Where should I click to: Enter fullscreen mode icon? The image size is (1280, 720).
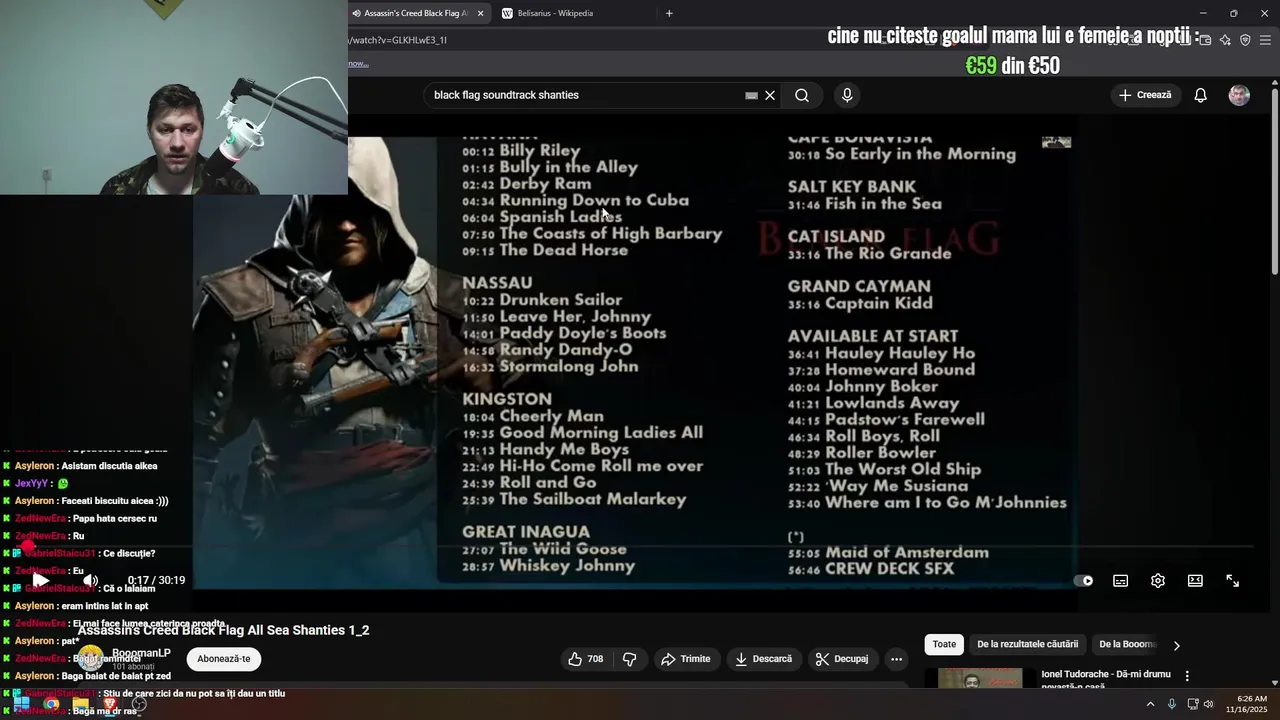[x=1233, y=581]
